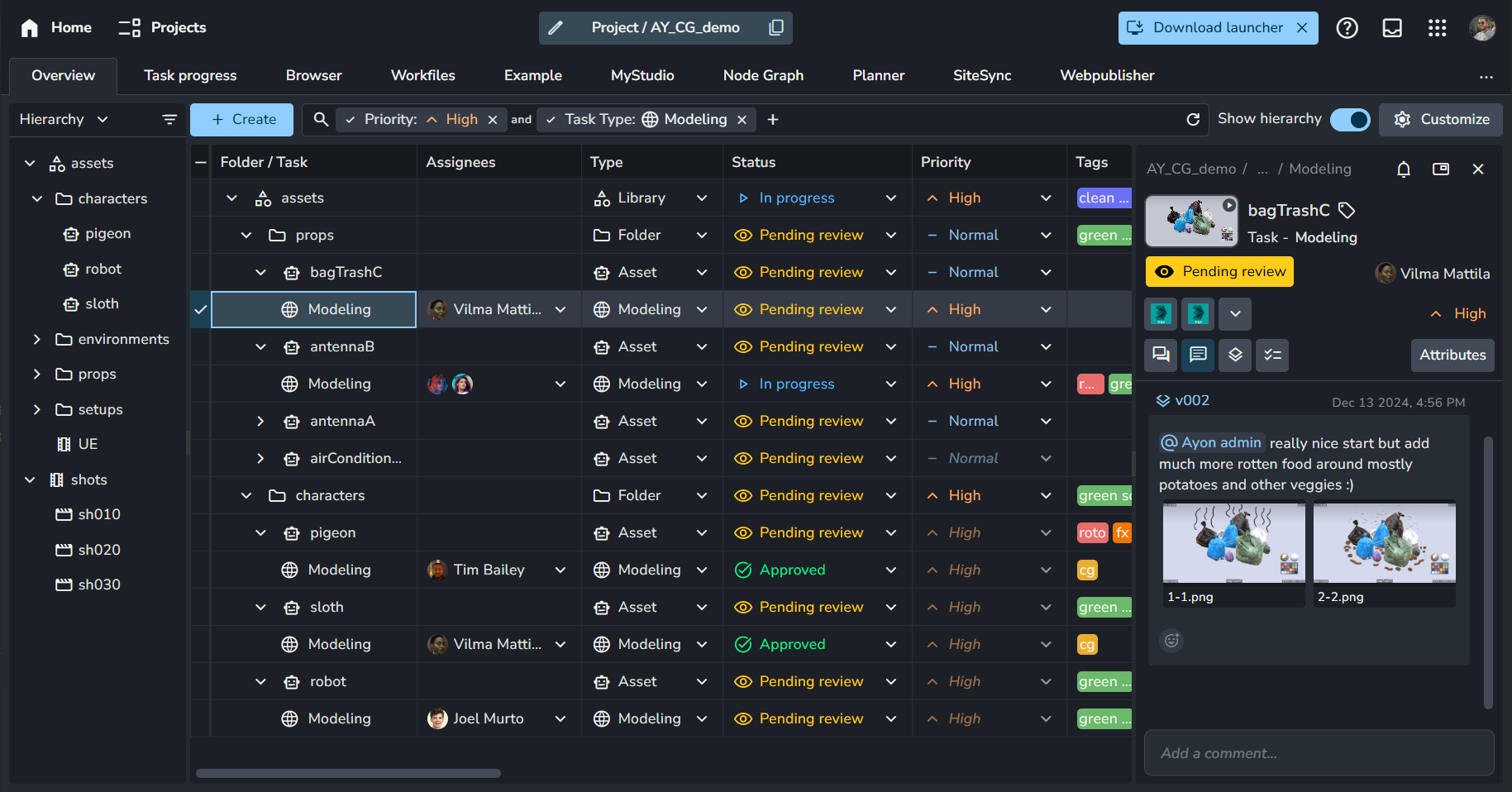Open the app launcher grid icon
1512x792 pixels.
1437,28
